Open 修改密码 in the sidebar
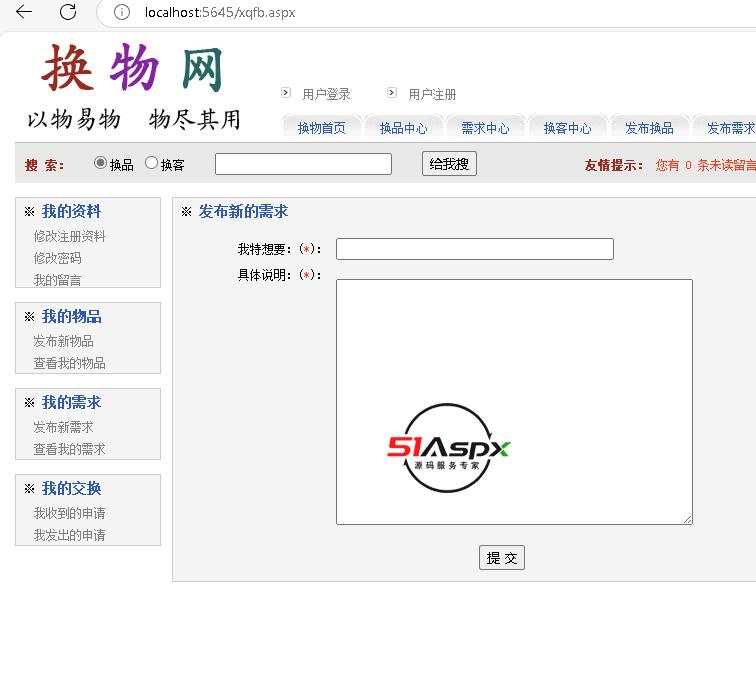756x696 pixels. click(57, 258)
